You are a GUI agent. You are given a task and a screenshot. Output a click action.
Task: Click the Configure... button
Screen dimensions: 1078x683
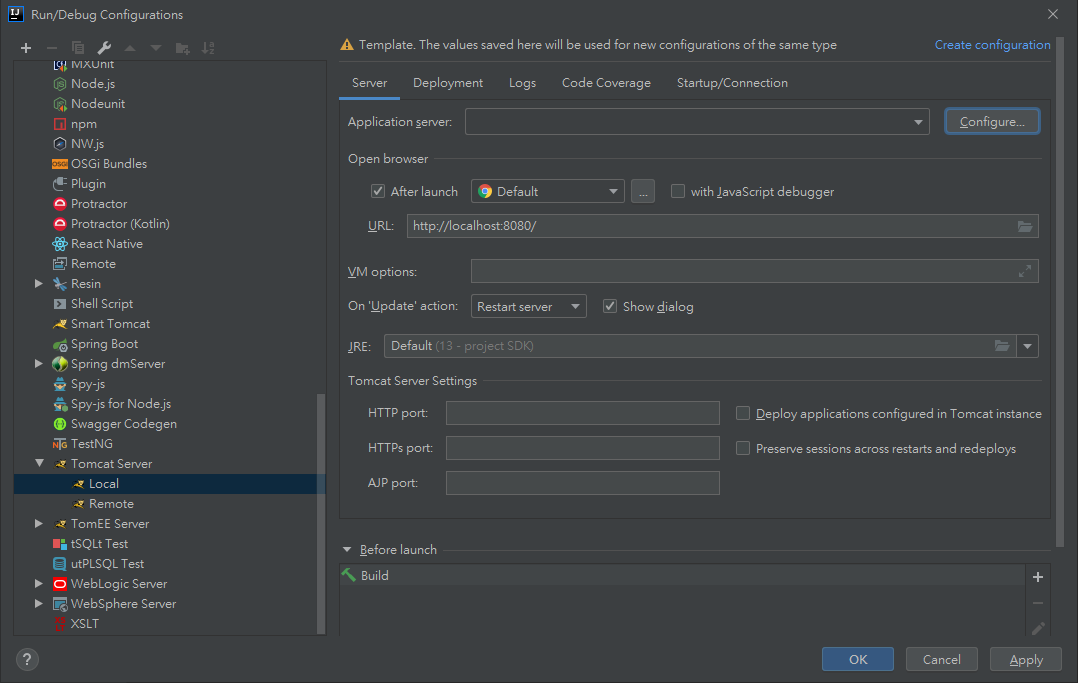click(x=991, y=122)
